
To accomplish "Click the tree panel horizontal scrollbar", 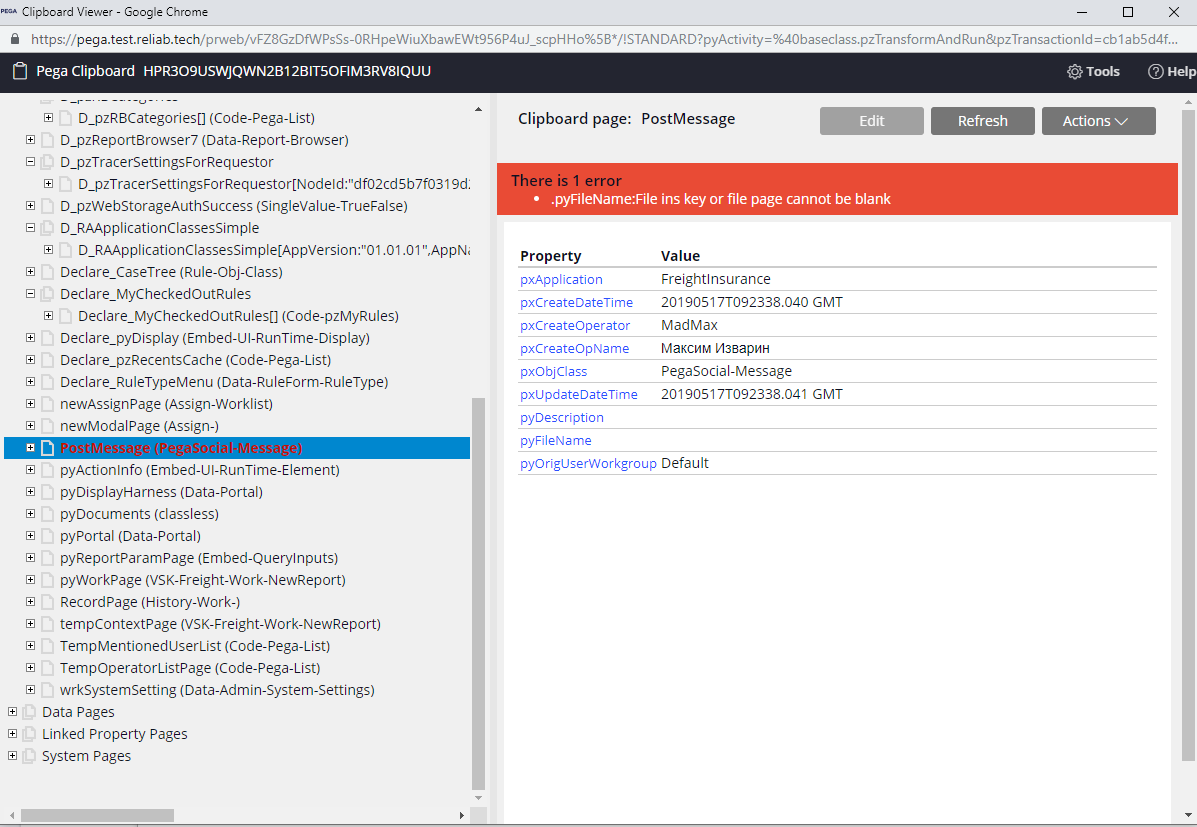I will coord(97,816).
